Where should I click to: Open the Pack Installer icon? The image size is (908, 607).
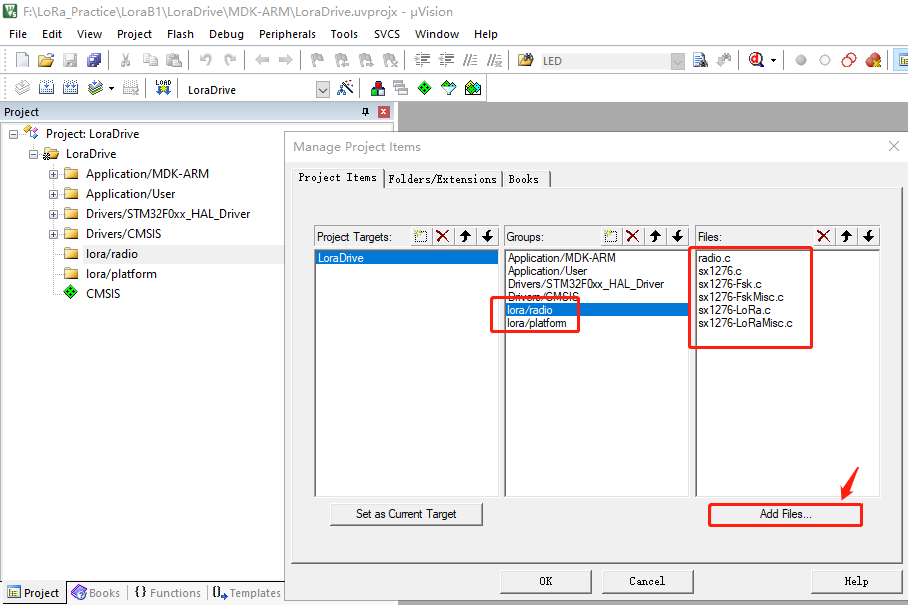point(473,88)
